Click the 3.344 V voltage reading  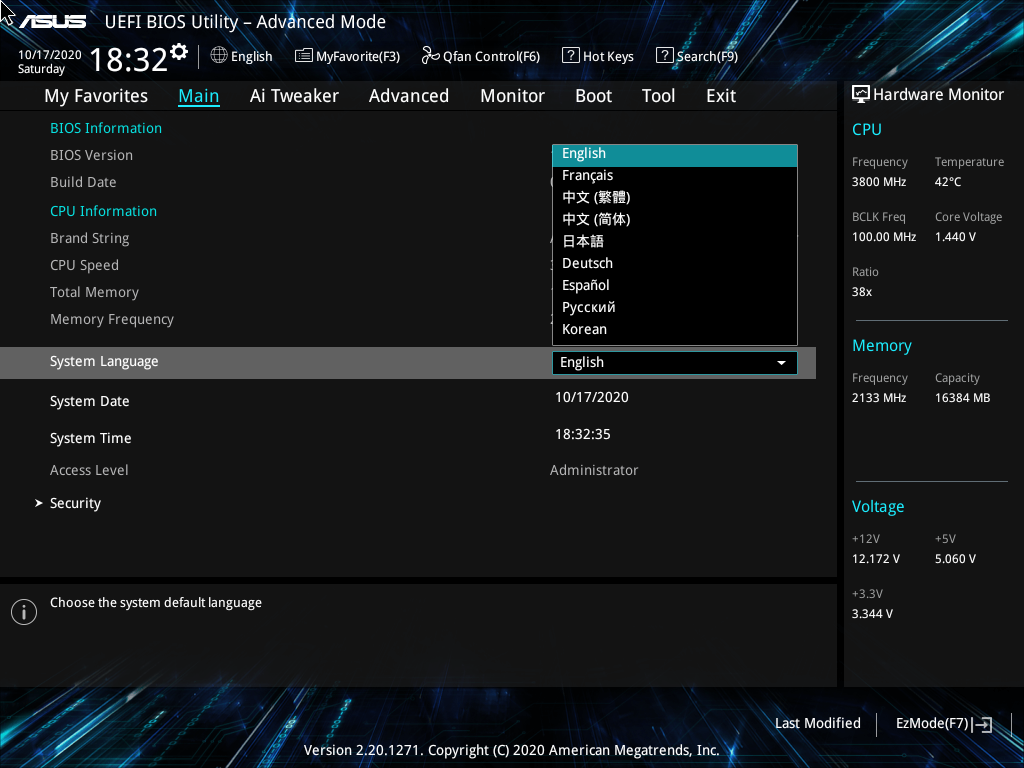(x=872, y=614)
